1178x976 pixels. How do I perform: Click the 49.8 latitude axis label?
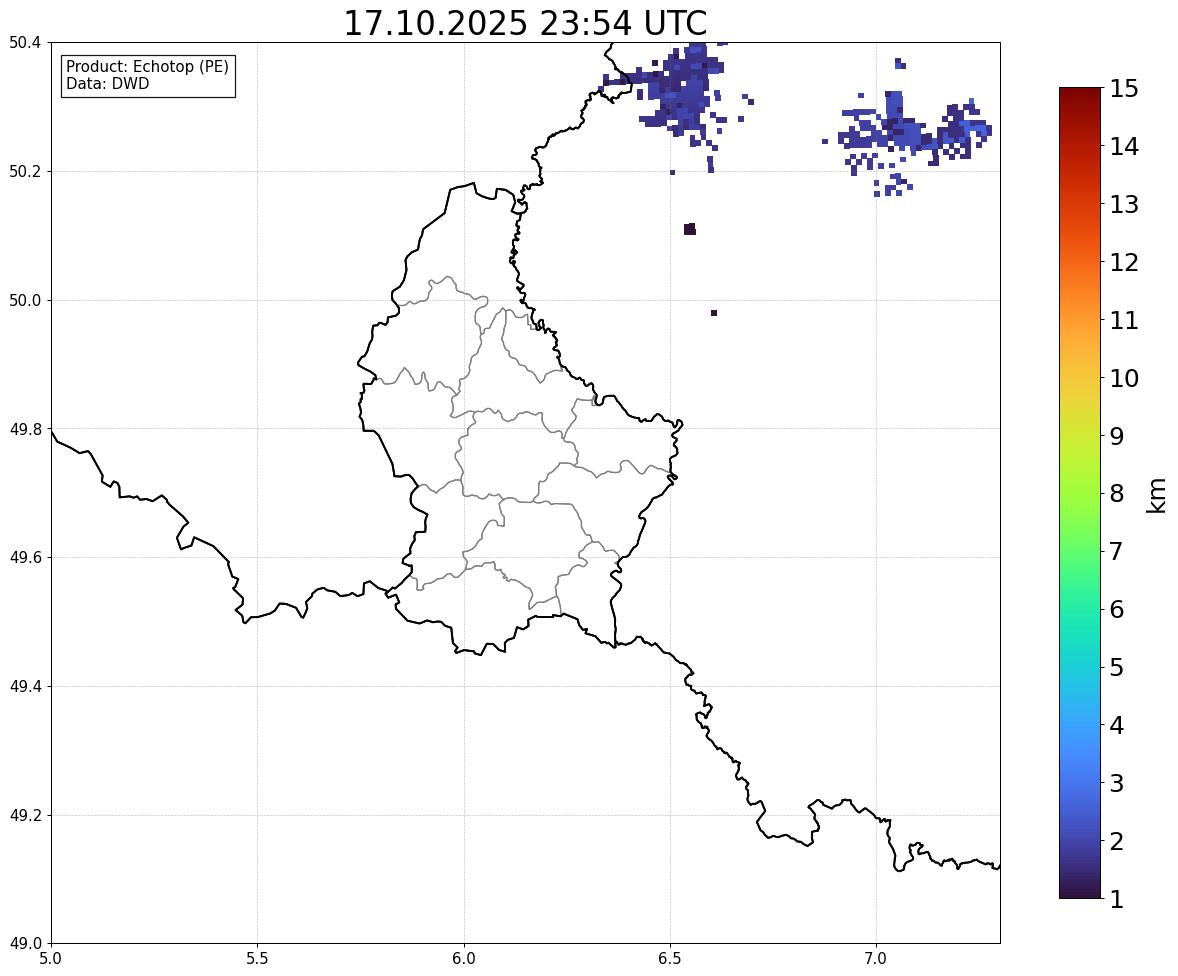coord(23,429)
